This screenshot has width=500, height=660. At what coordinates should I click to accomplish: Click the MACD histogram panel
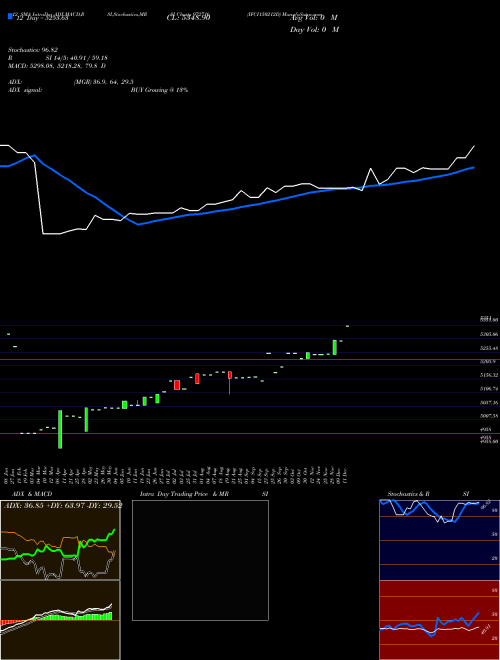click(60, 620)
